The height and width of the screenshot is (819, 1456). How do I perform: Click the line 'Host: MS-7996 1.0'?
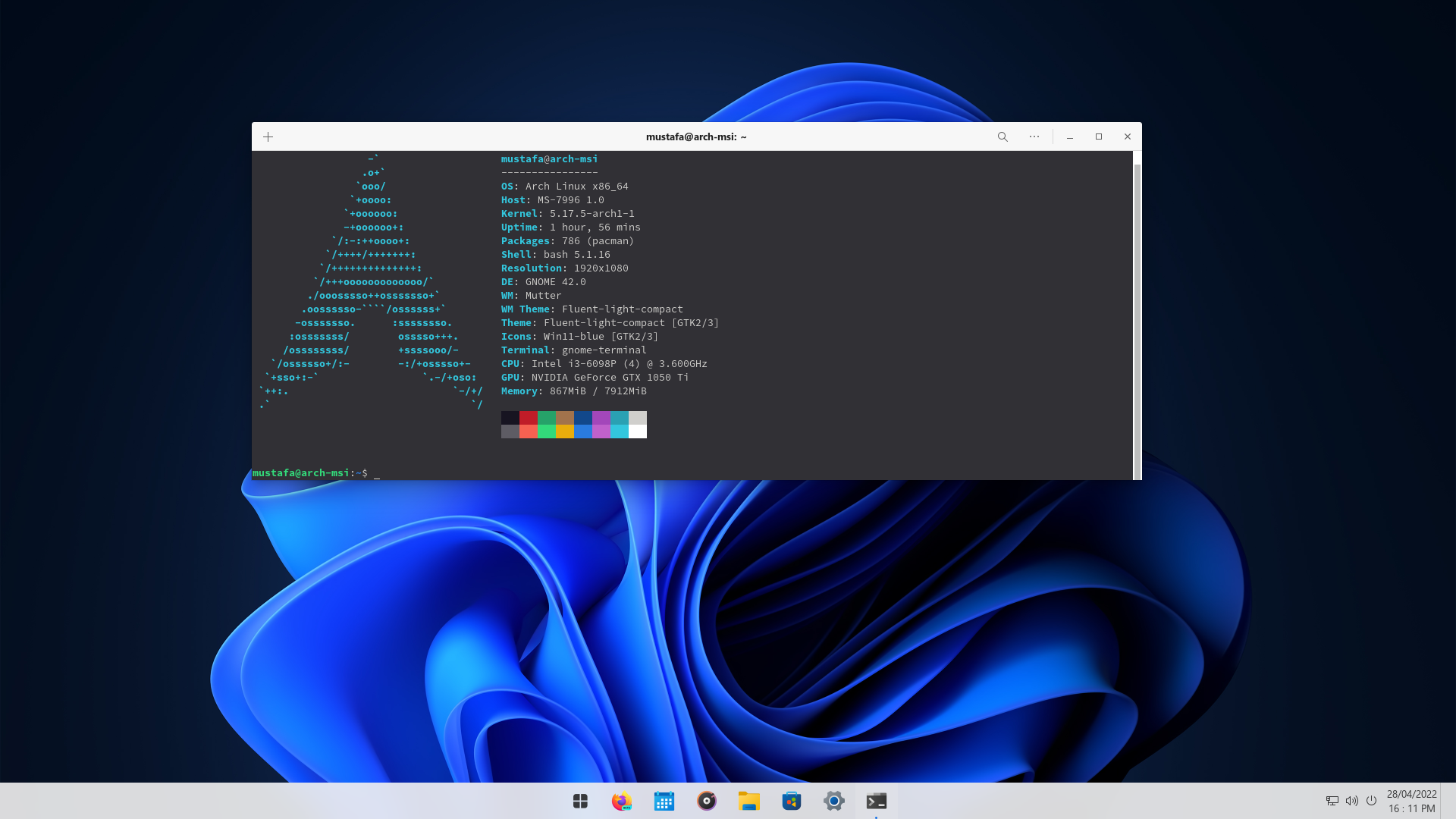(x=552, y=200)
